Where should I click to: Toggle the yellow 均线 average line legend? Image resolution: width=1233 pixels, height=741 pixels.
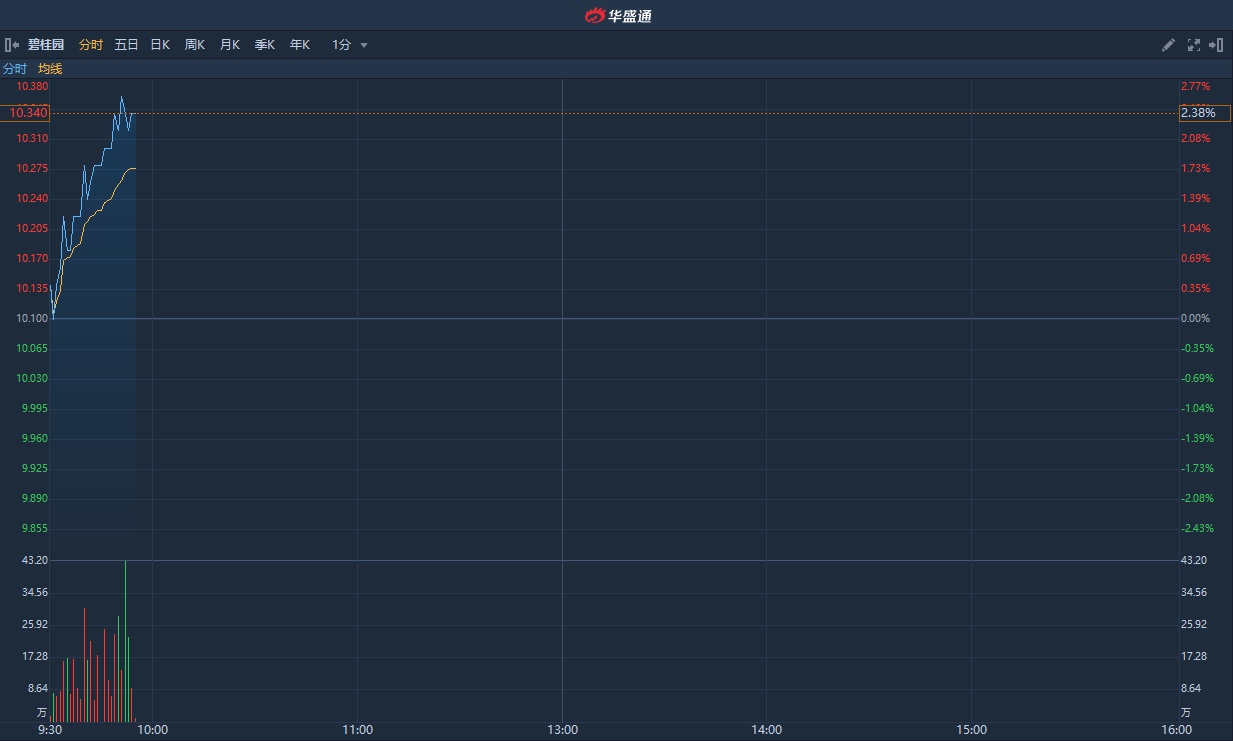click(x=50, y=69)
